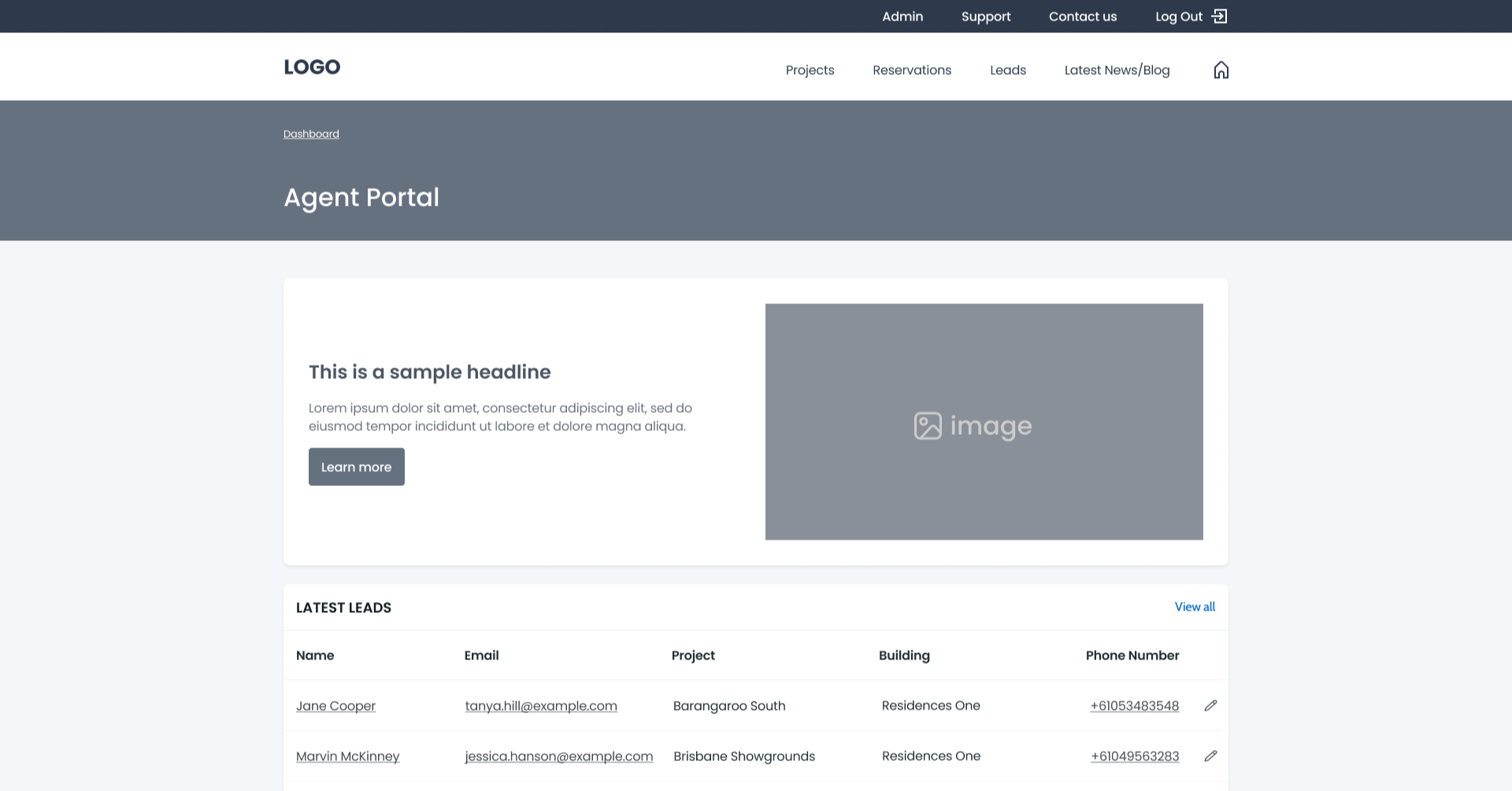Click the home icon in navigation
Screen dimensions: 1512x791
(x=1221, y=69)
